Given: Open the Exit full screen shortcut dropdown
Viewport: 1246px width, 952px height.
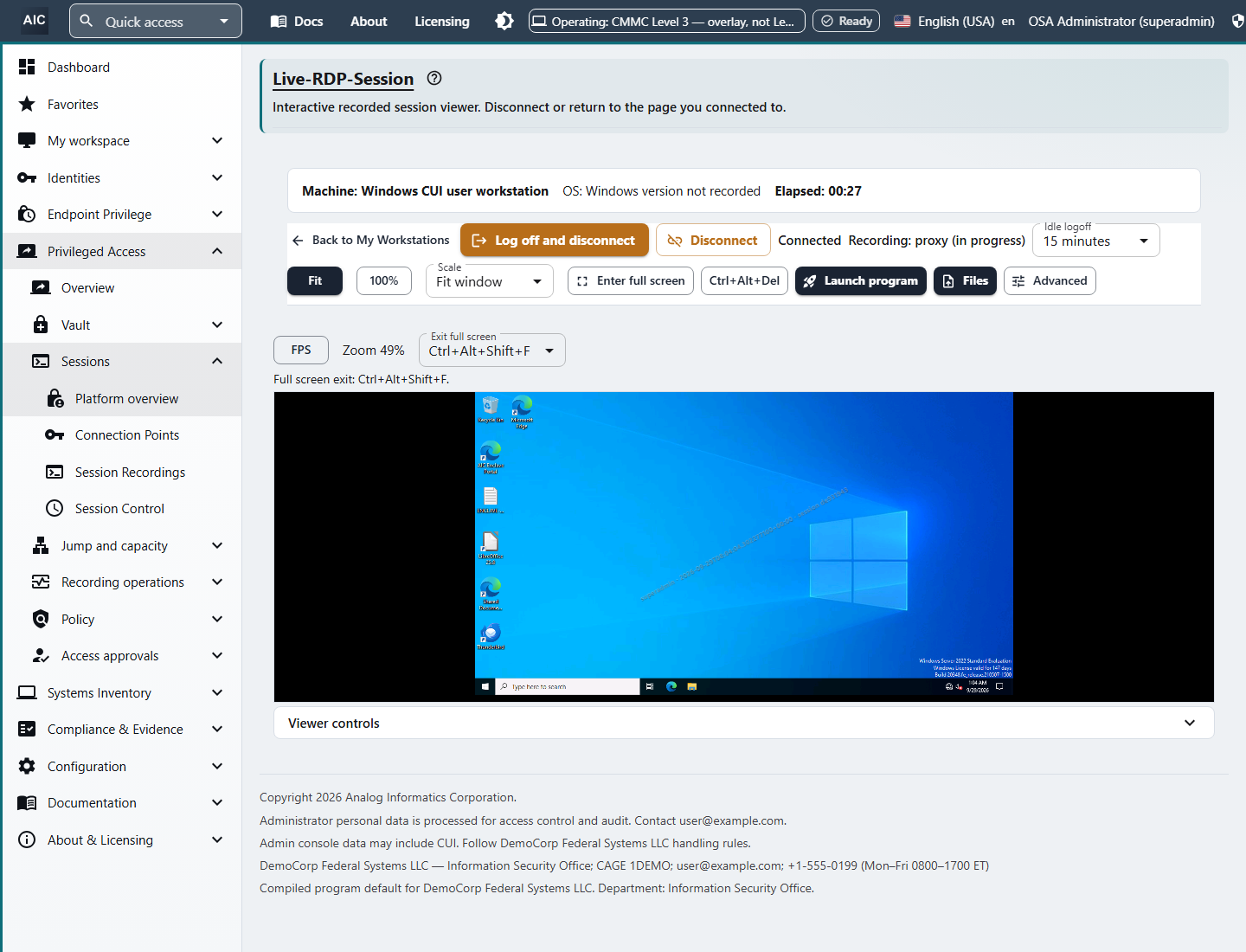Looking at the screenshot, I should click(x=492, y=351).
